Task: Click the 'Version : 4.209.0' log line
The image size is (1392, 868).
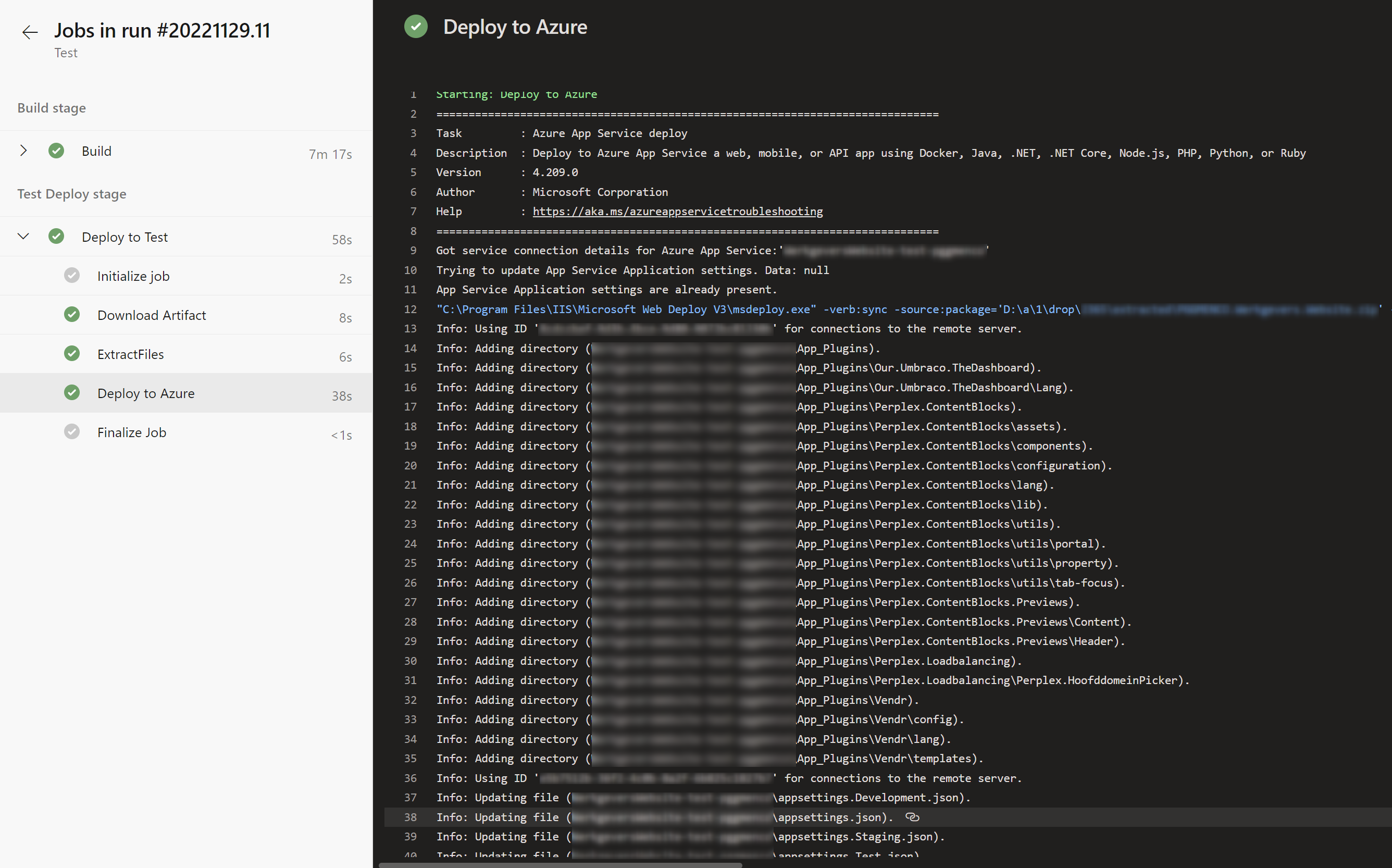Action: point(507,172)
